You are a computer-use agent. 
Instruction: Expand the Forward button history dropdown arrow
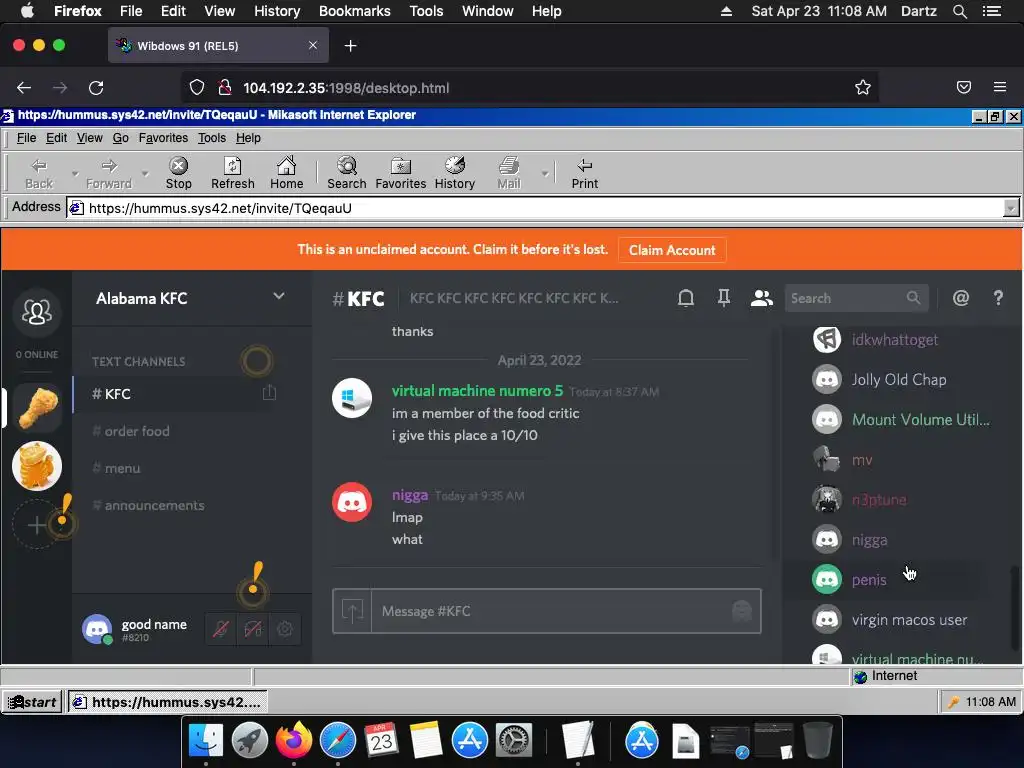[145, 174]
